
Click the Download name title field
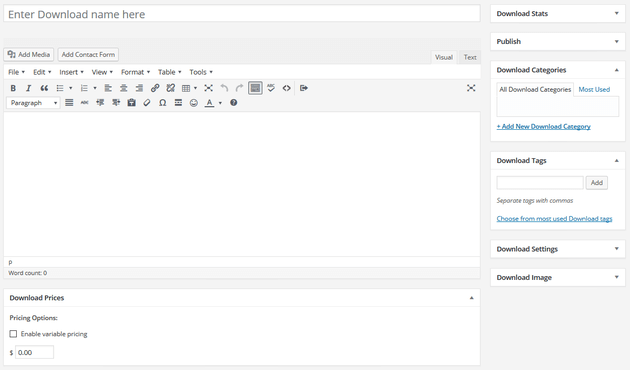click(x=242, y=14)
